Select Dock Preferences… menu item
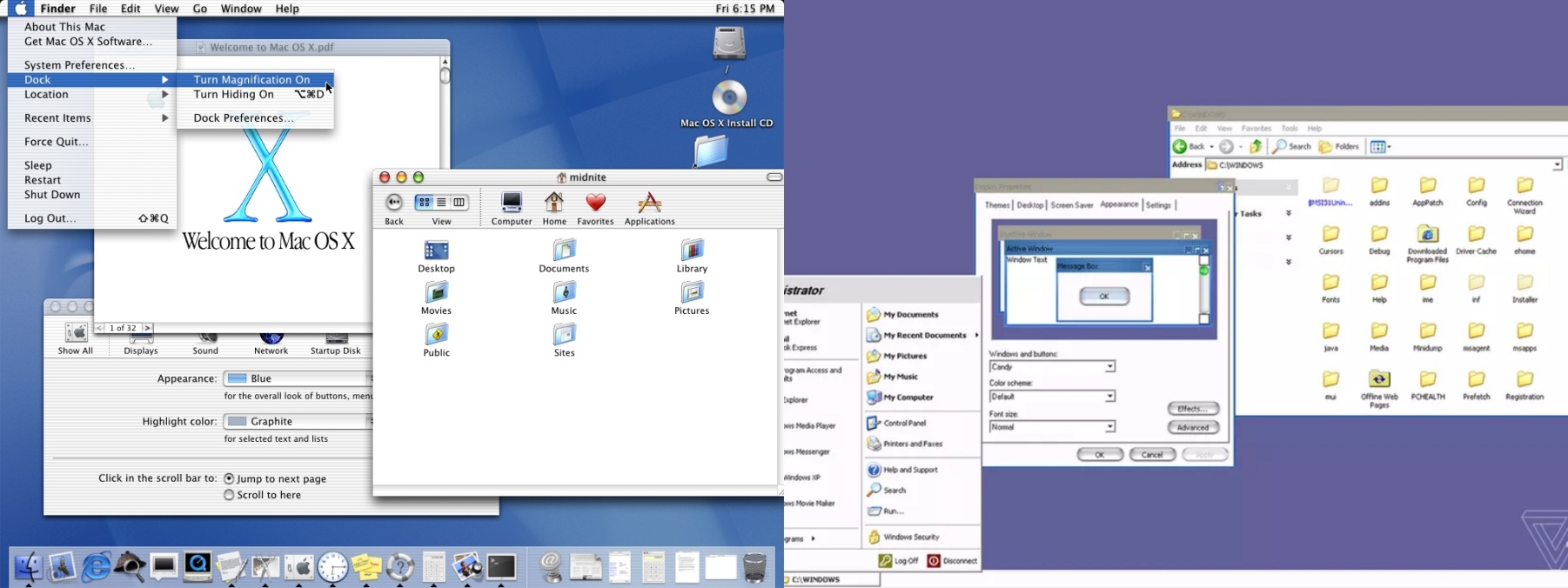 click(255, 118)
